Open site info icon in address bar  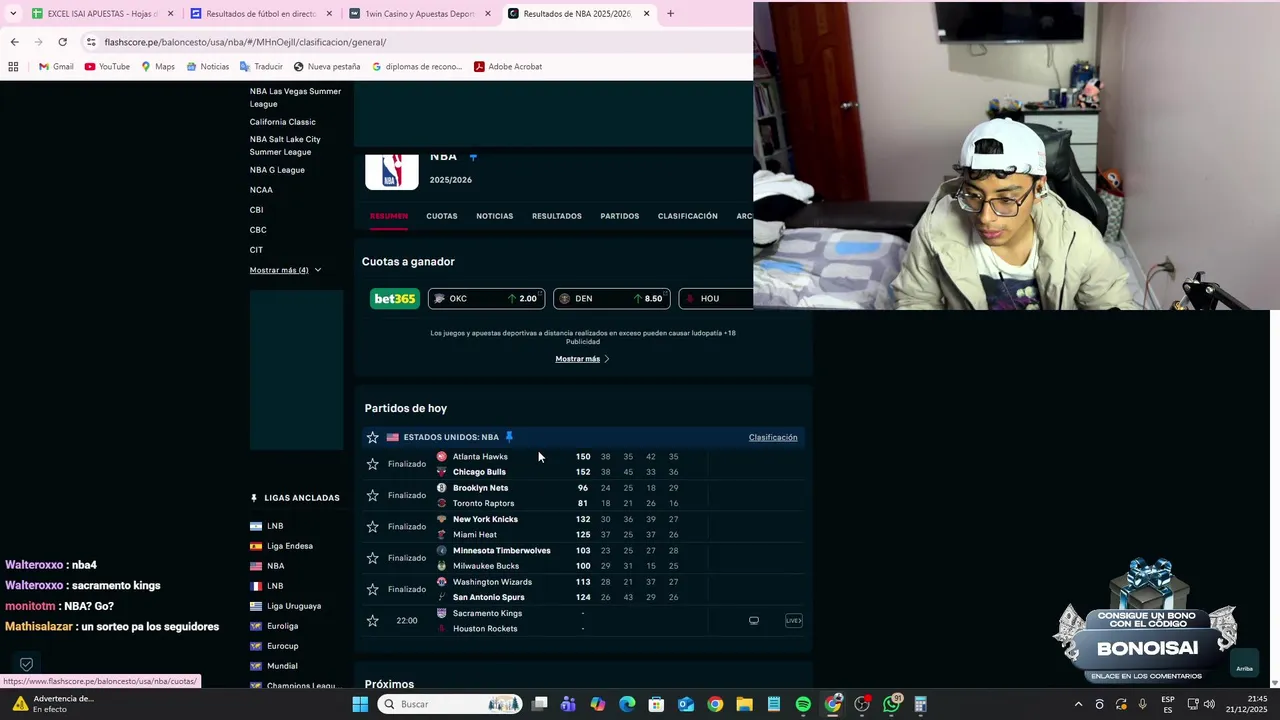pos(91,42)
